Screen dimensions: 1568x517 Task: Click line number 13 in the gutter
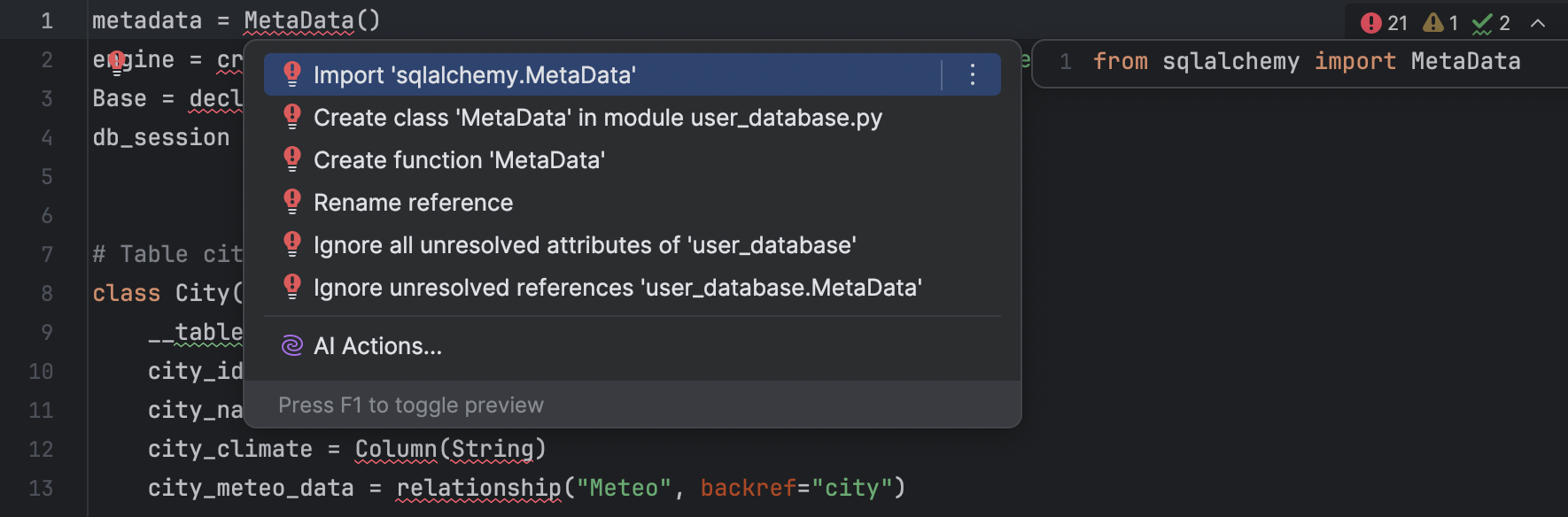point(41,487)
